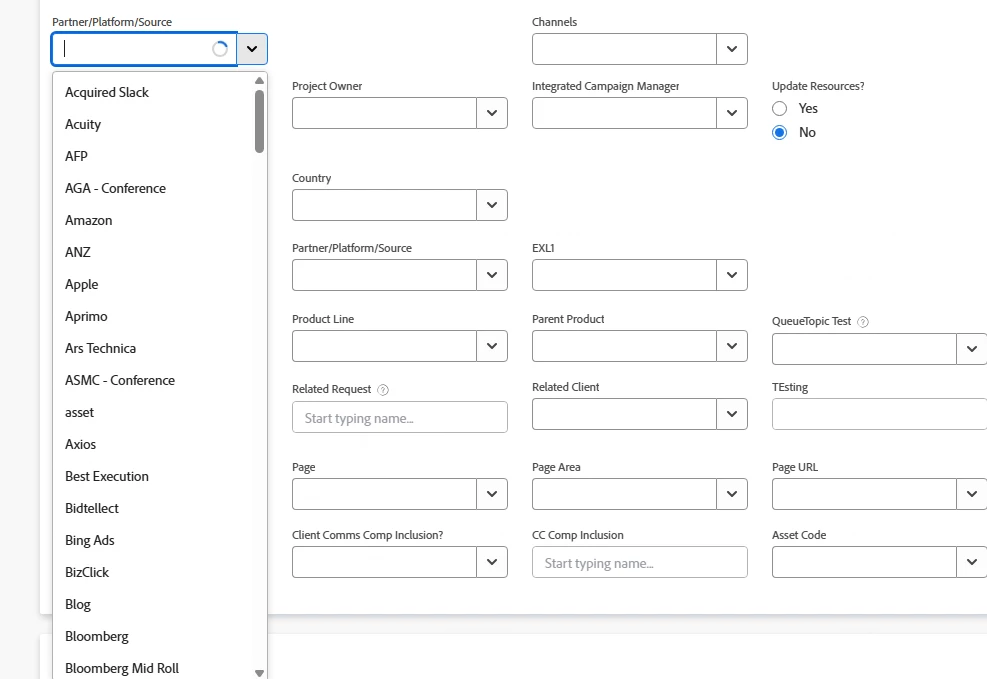987x679 pixels.
Task: Select AGA - Conference option
Action: pos(154,188)
